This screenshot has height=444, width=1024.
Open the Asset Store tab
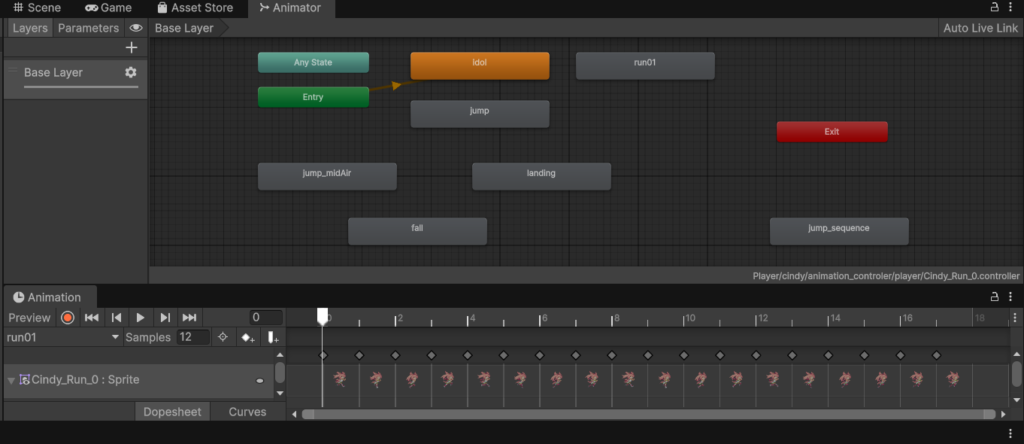pos(195,8)
